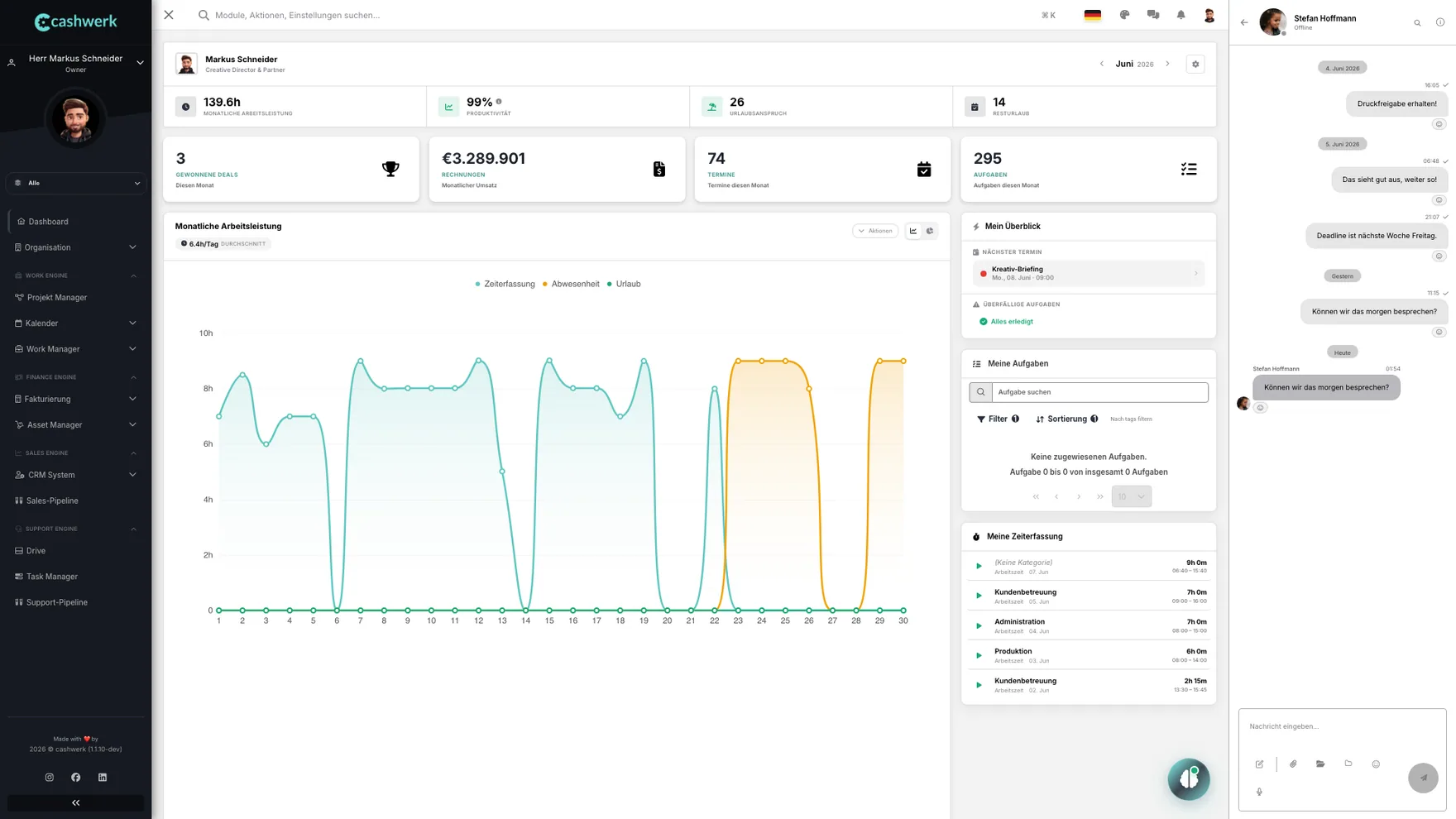Open the chat messages icon in top bar
1456x819 pixels.
tap(1152, 15)
